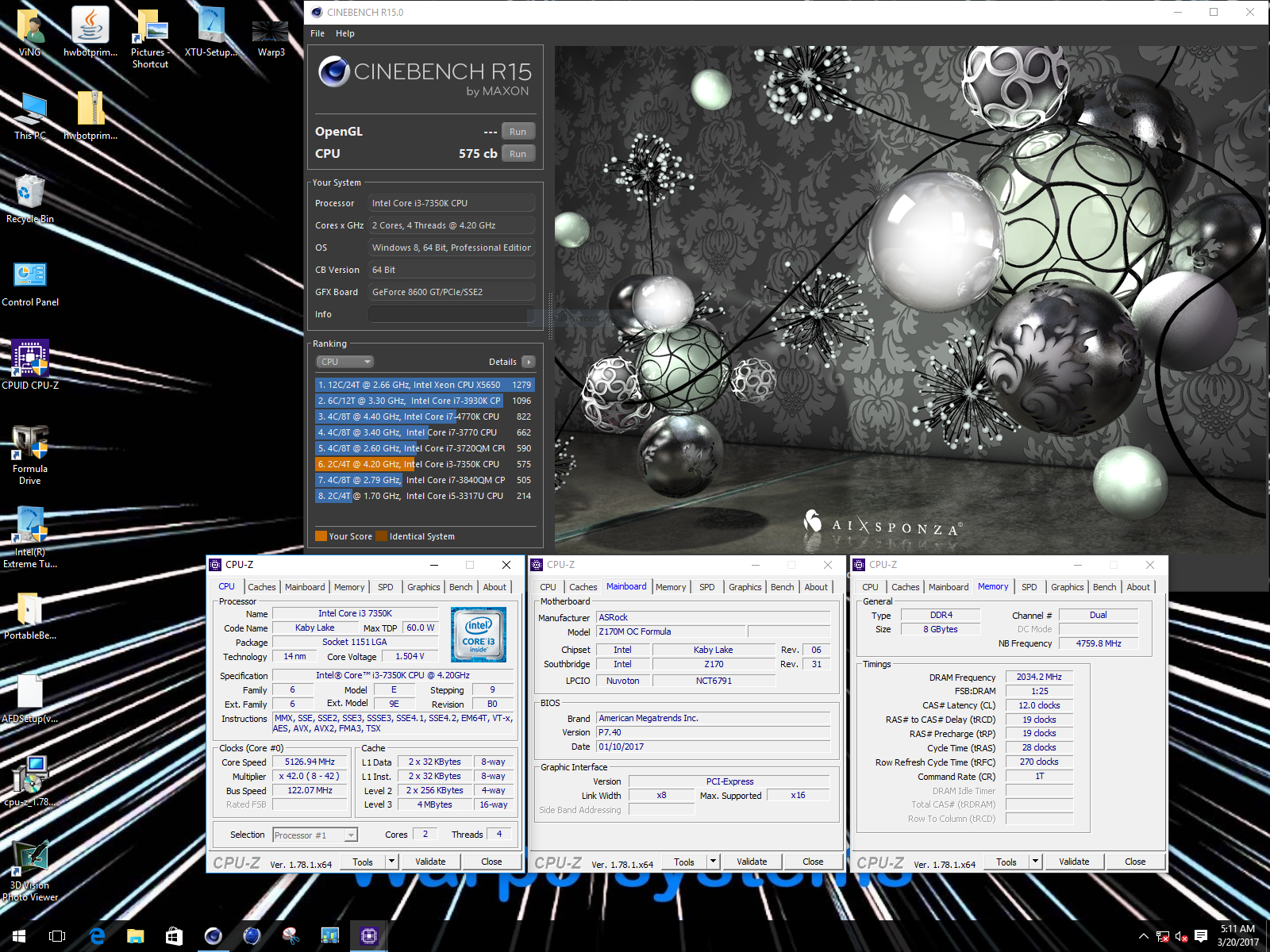Open the Pictures Shortcut desktop icon

tap(150, 38)
